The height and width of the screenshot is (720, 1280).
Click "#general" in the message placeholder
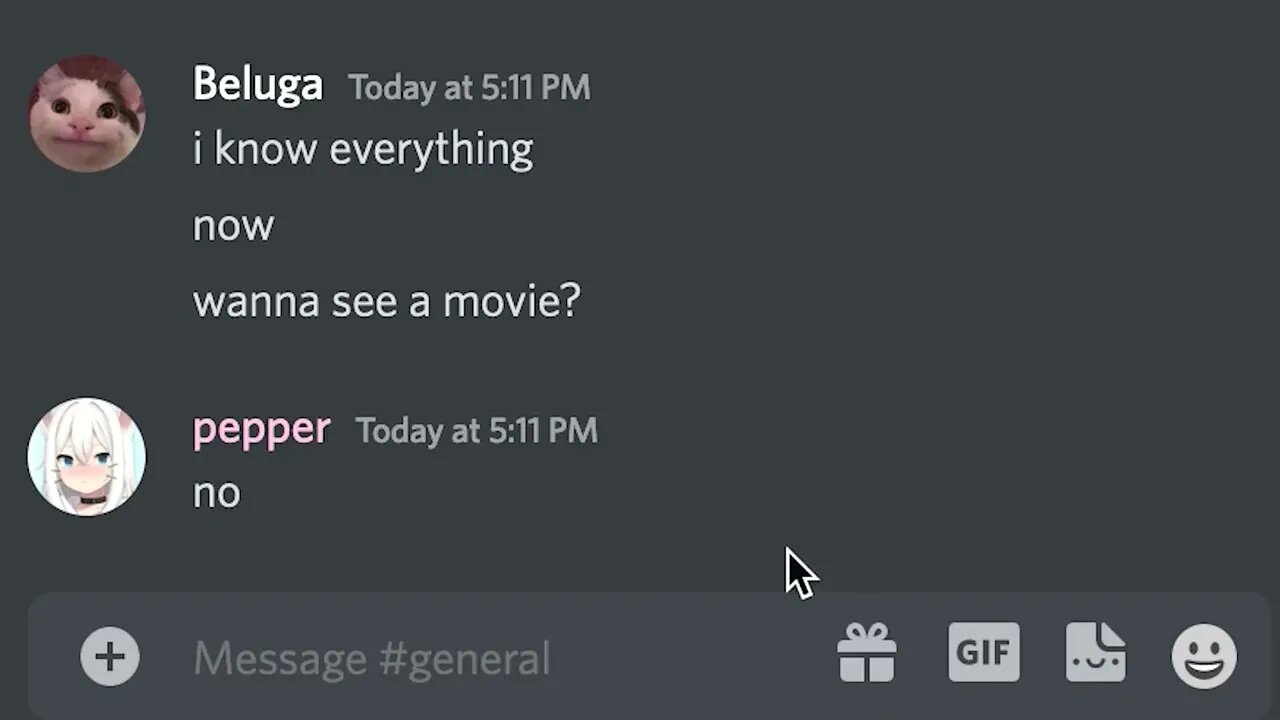(x=464, y=659)
